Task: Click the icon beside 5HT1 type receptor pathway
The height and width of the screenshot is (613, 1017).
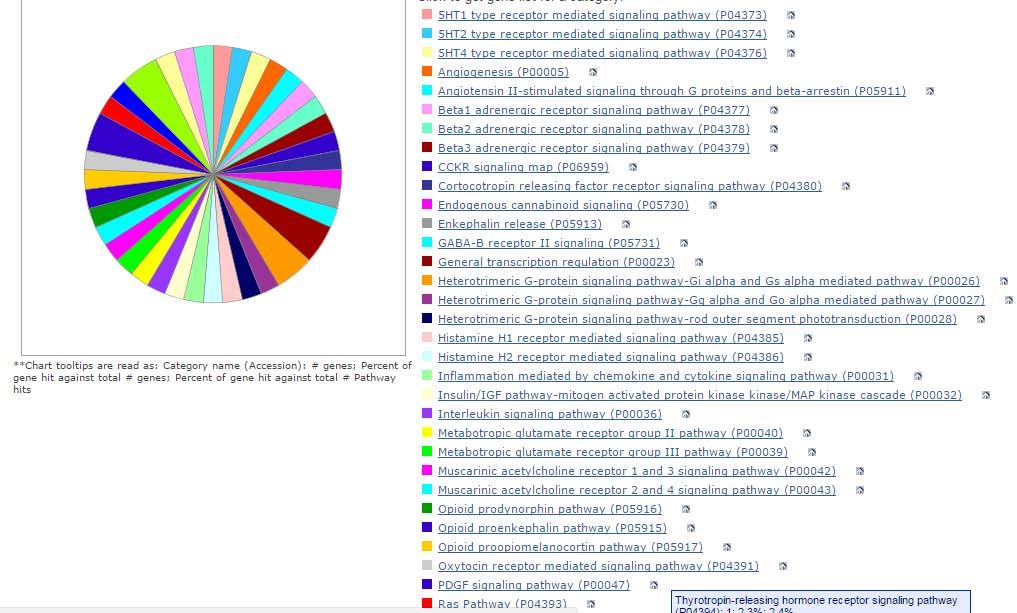Action: click(x=791, y=15)
